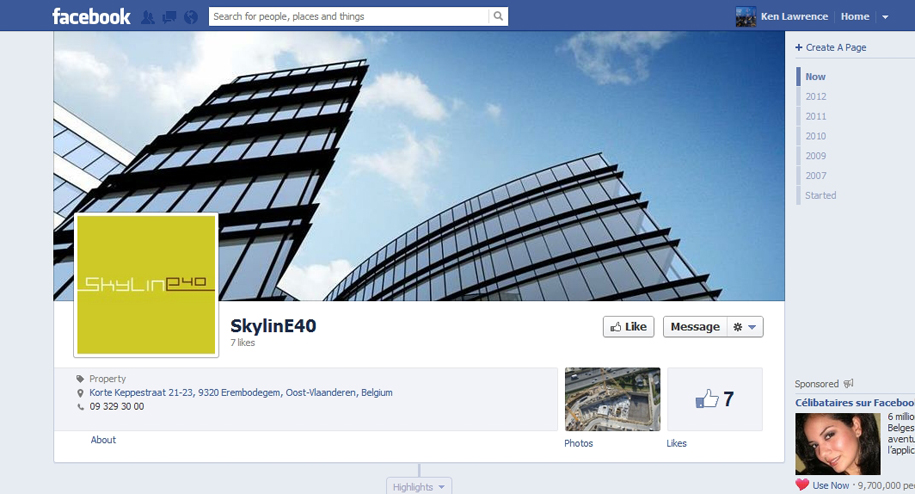Jump to 2012 on the timeline
915x494 pixels.
click(816, 96)
